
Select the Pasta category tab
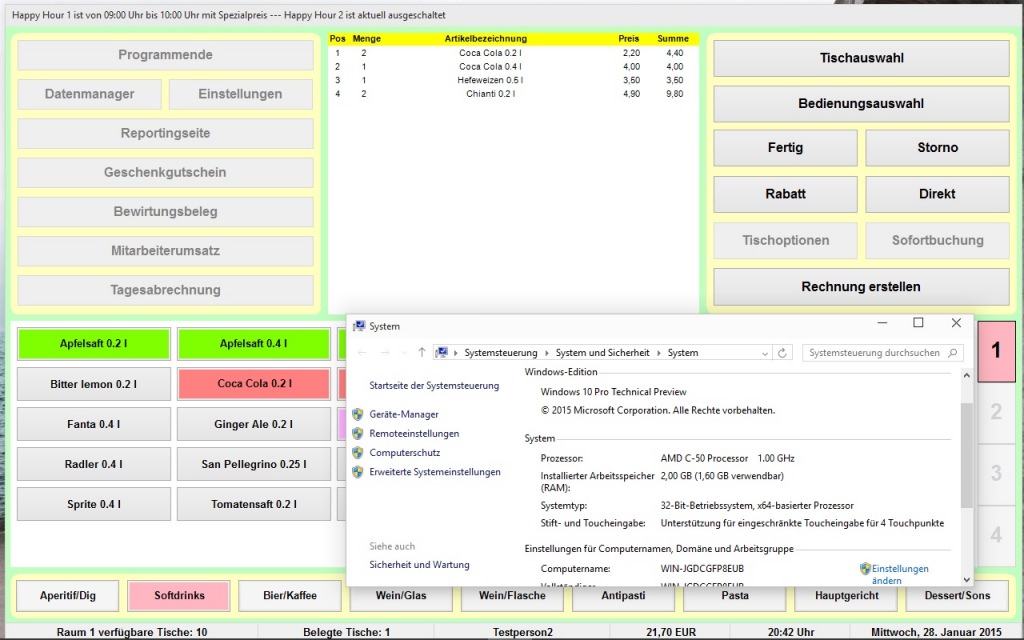click(x=735, y=597)
